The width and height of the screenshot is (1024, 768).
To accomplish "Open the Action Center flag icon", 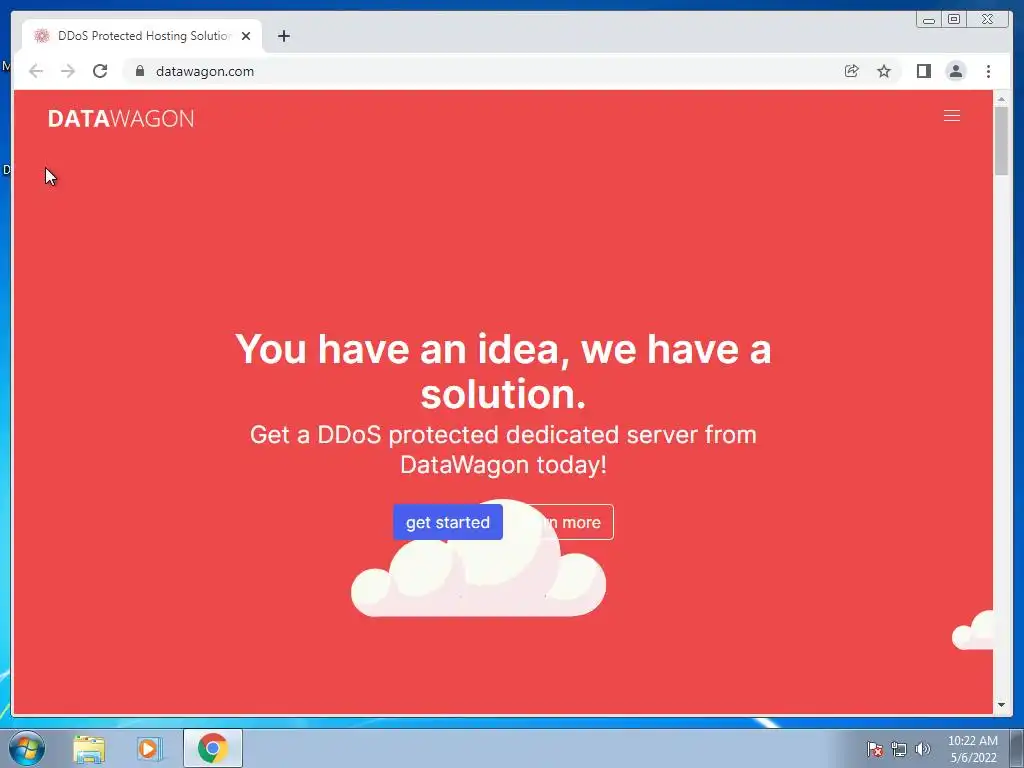I will click(x=874, y=749).
